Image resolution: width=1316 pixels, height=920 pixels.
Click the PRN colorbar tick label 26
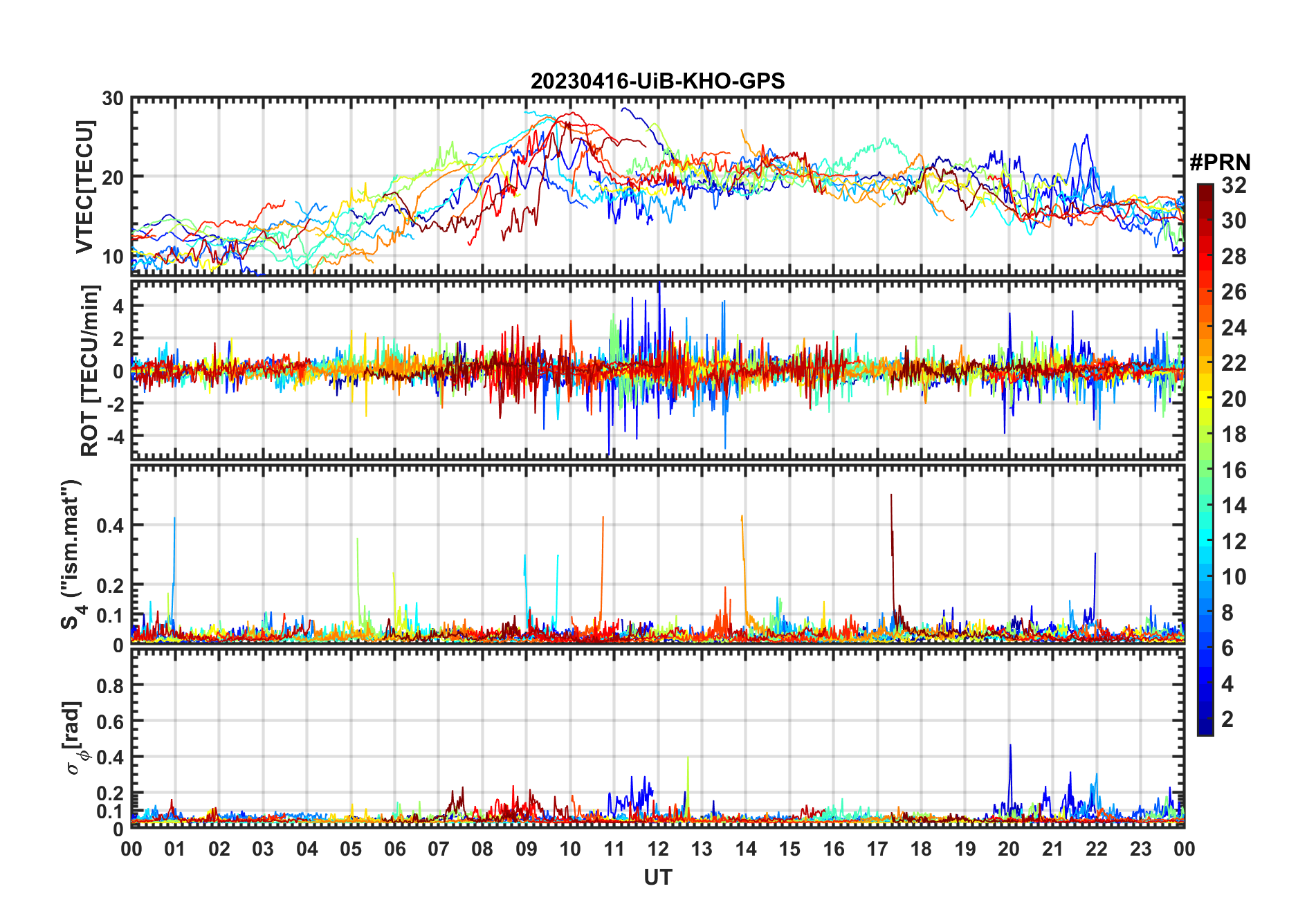click(1234, 292)
